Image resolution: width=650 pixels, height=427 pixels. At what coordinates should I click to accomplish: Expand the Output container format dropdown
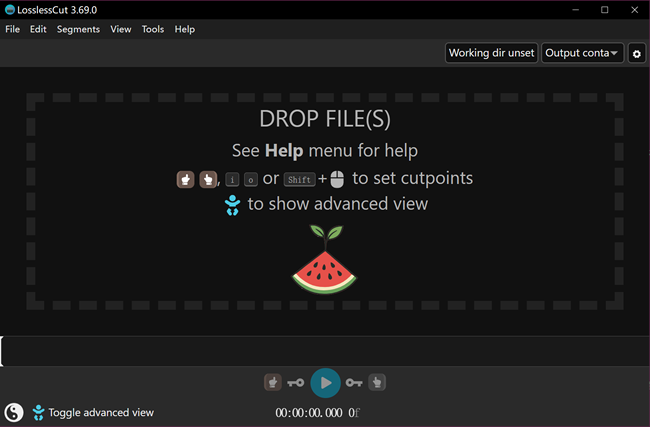point(582,53)
